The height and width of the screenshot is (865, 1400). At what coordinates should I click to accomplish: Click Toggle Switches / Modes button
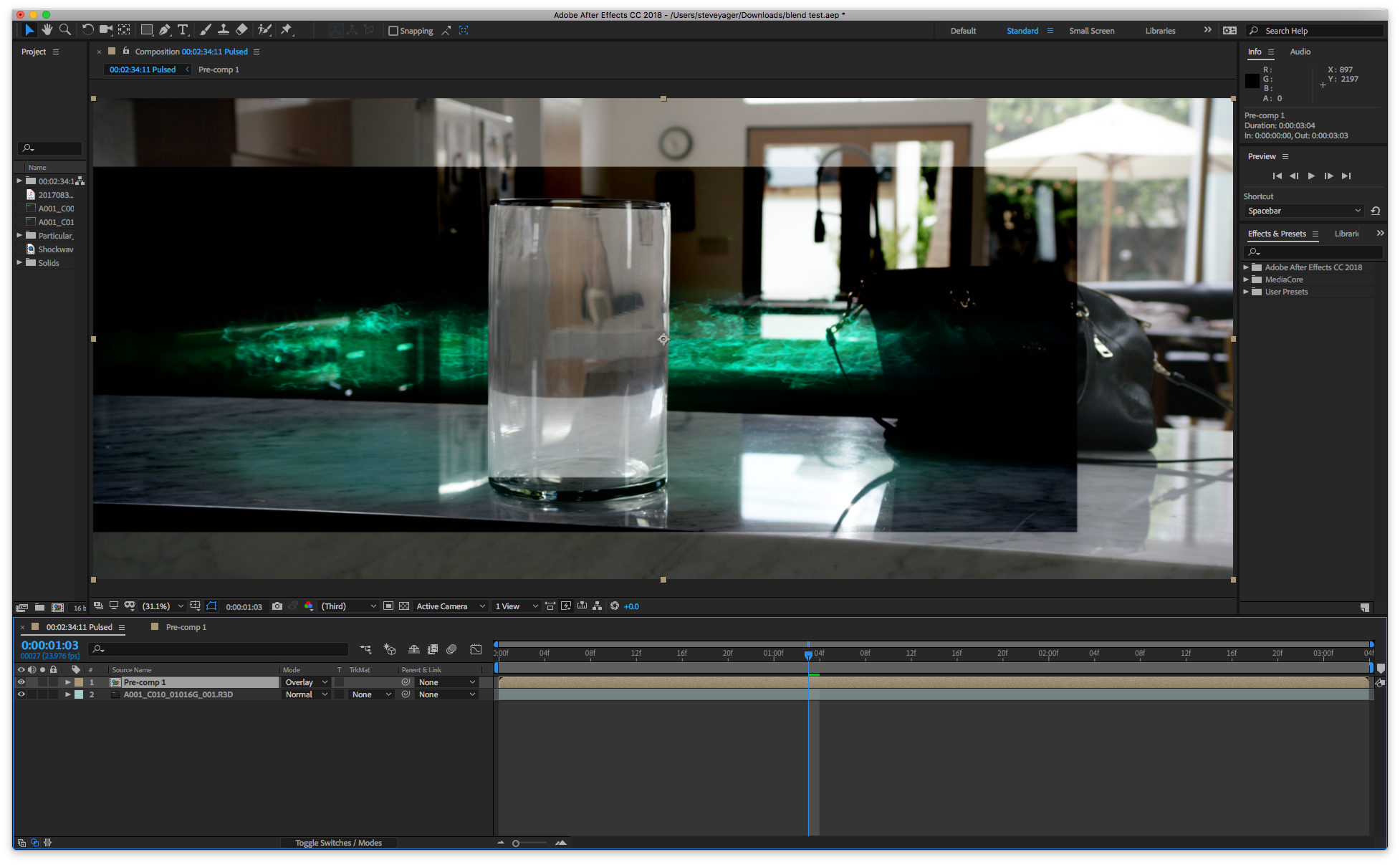tap(338, 843)
